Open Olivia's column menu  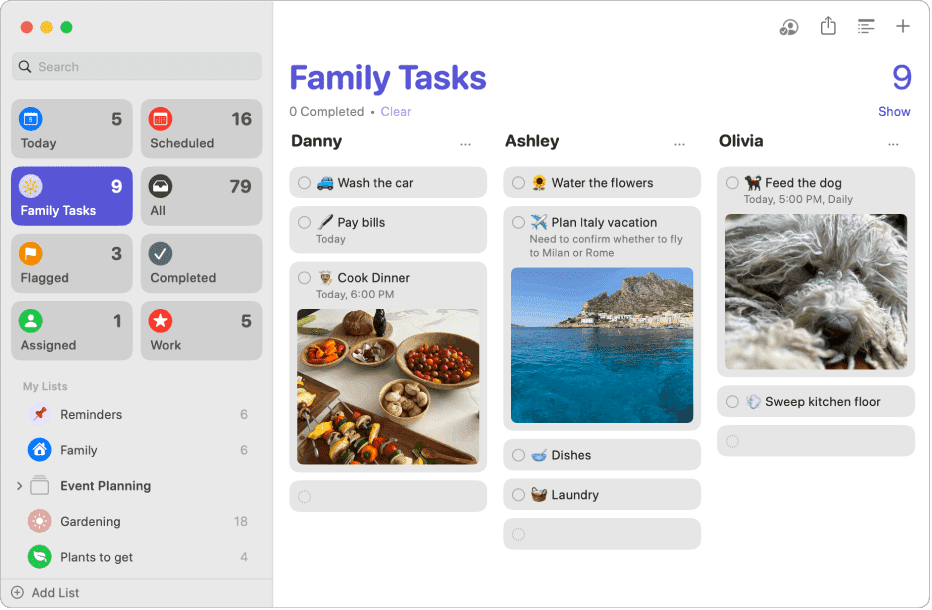tap(893, 142)
